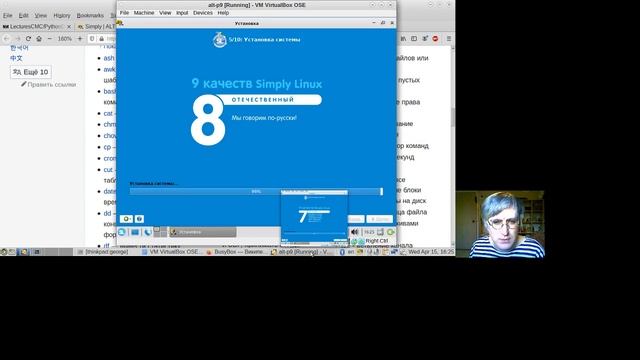The height and width of the screenshot is (360, 640).
Task: Reset the 160% zoom level indicator
Action: tap(64, 39)
